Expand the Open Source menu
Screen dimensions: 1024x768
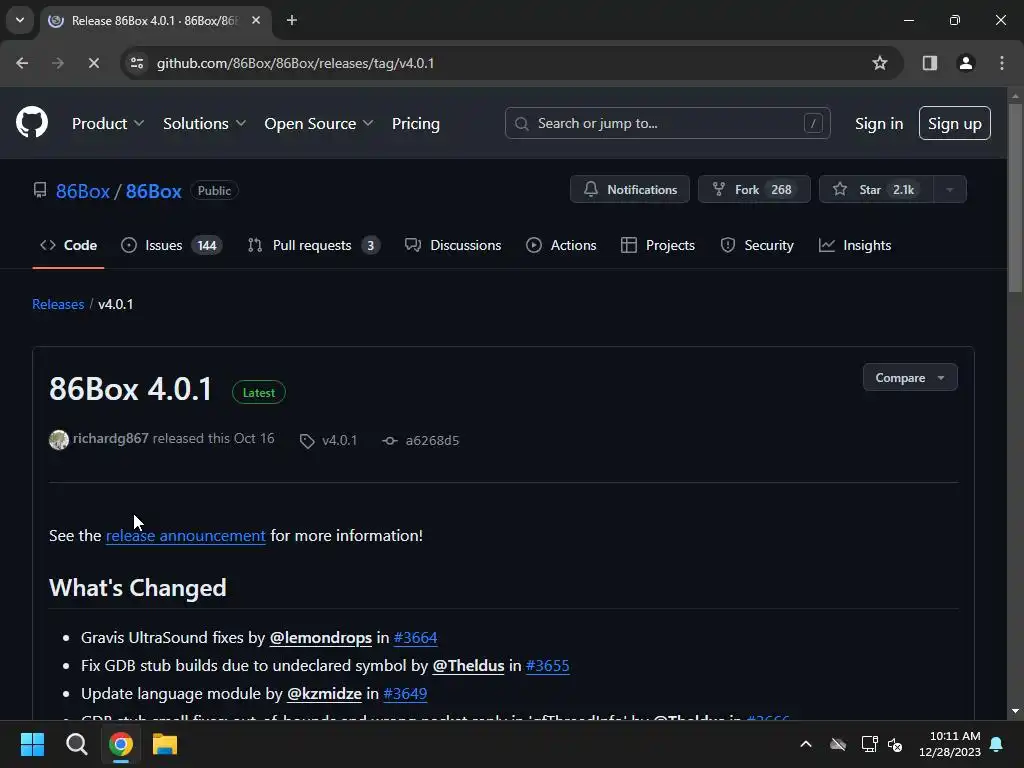pos(319,123)
